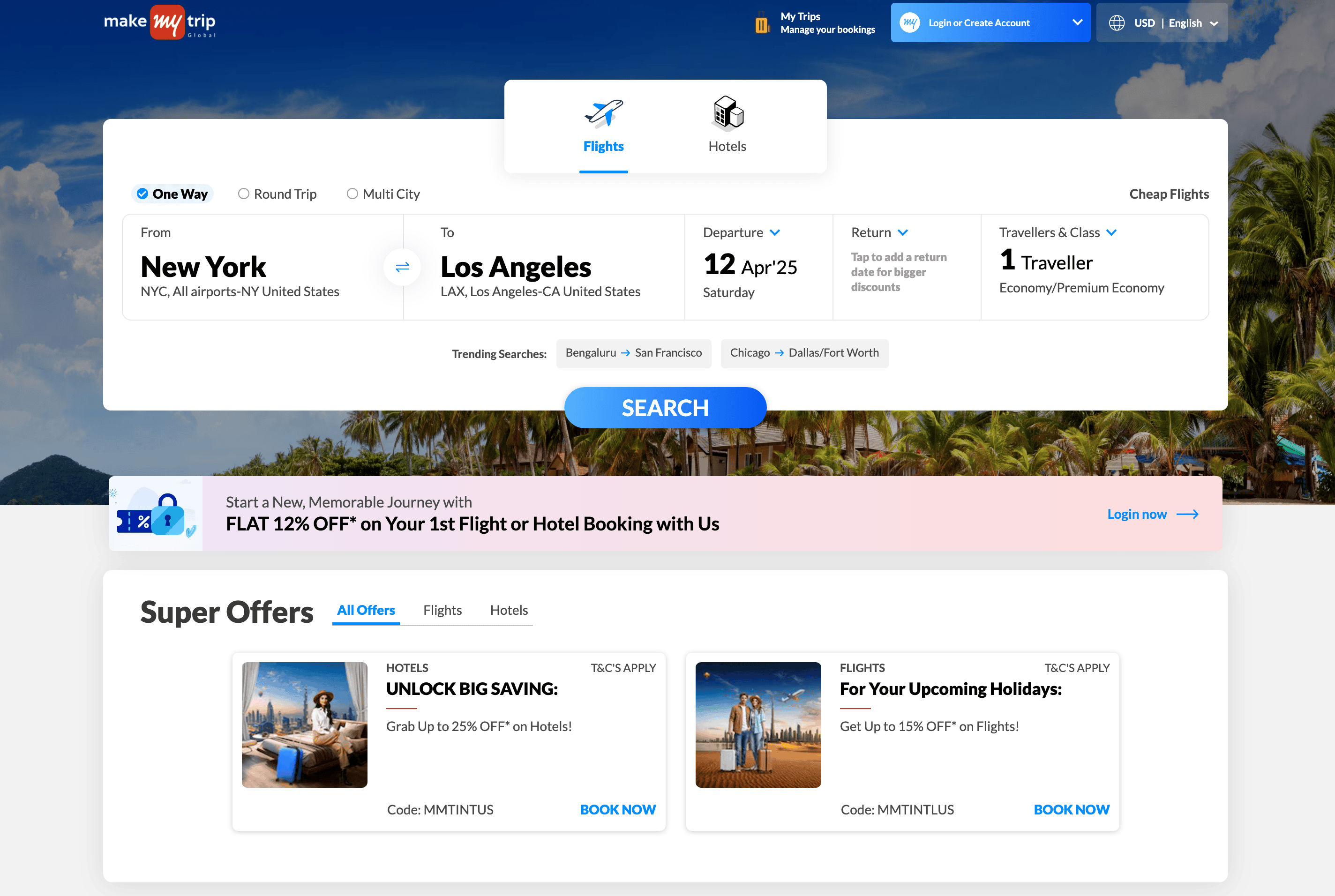1335x896 pixels.
Task: Expand the Login or Create Account dropdown
Action: (x=1077, y=23)
